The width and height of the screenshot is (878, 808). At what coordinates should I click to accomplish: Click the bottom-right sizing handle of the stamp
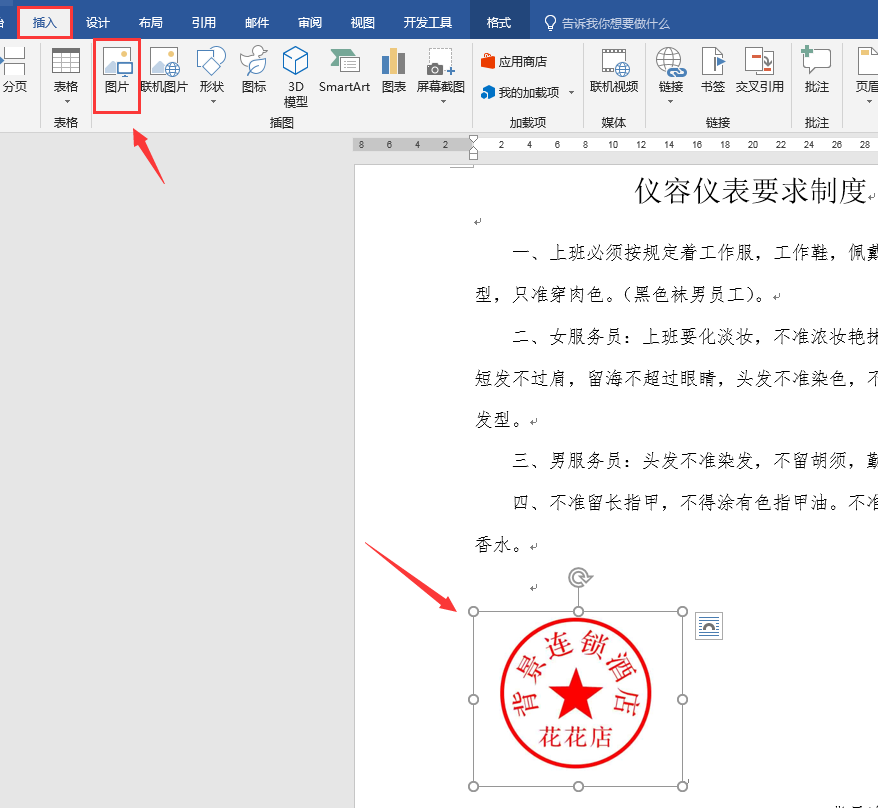pyautogui.click(x=682, y=786)
